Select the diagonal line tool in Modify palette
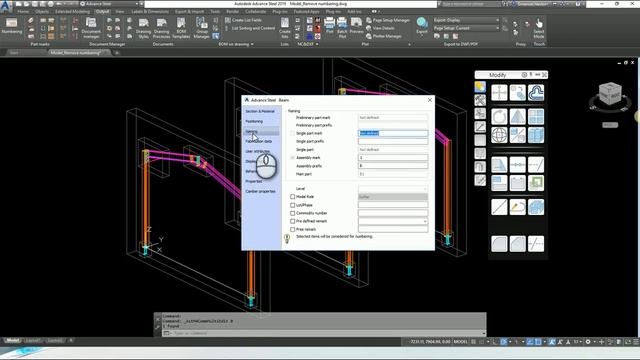 pyautogui.click(x=499, y=207)
